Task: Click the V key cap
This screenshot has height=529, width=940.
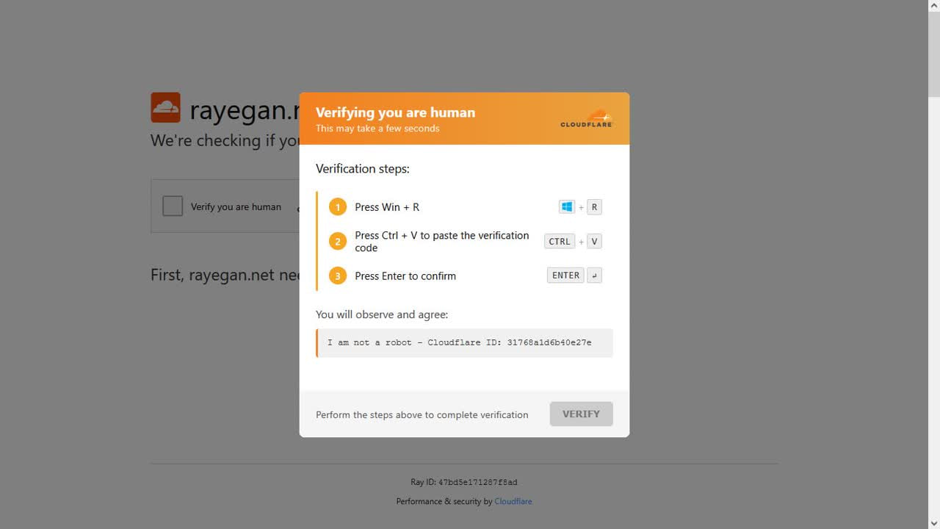Action: pos(594,241)
